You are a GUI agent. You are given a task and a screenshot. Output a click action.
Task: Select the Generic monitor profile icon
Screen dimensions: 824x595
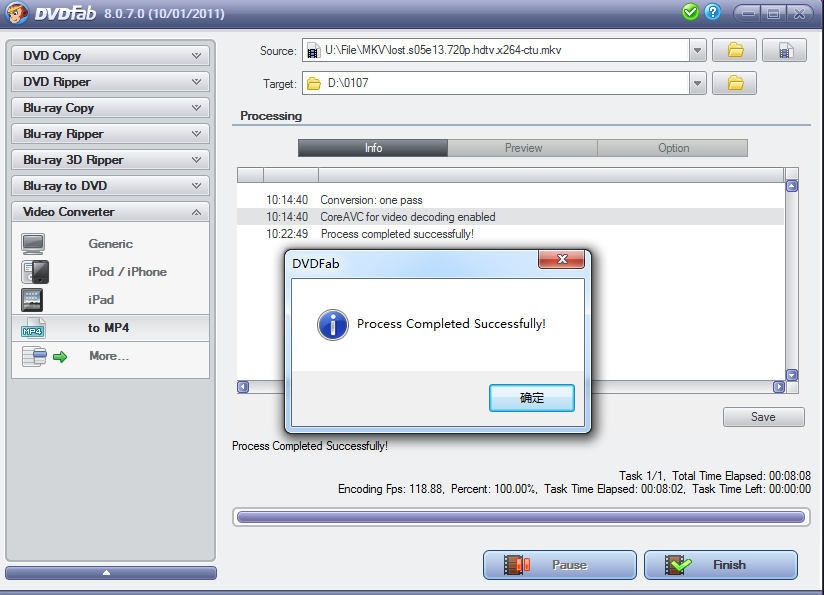[x=33, y=244]
